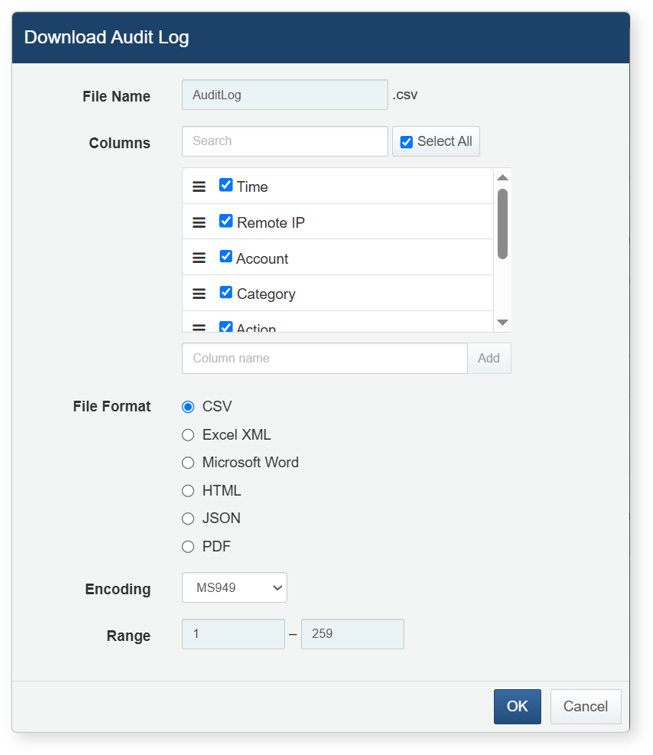Uncheck the Remote IP column checkbox

pos(226,222)
